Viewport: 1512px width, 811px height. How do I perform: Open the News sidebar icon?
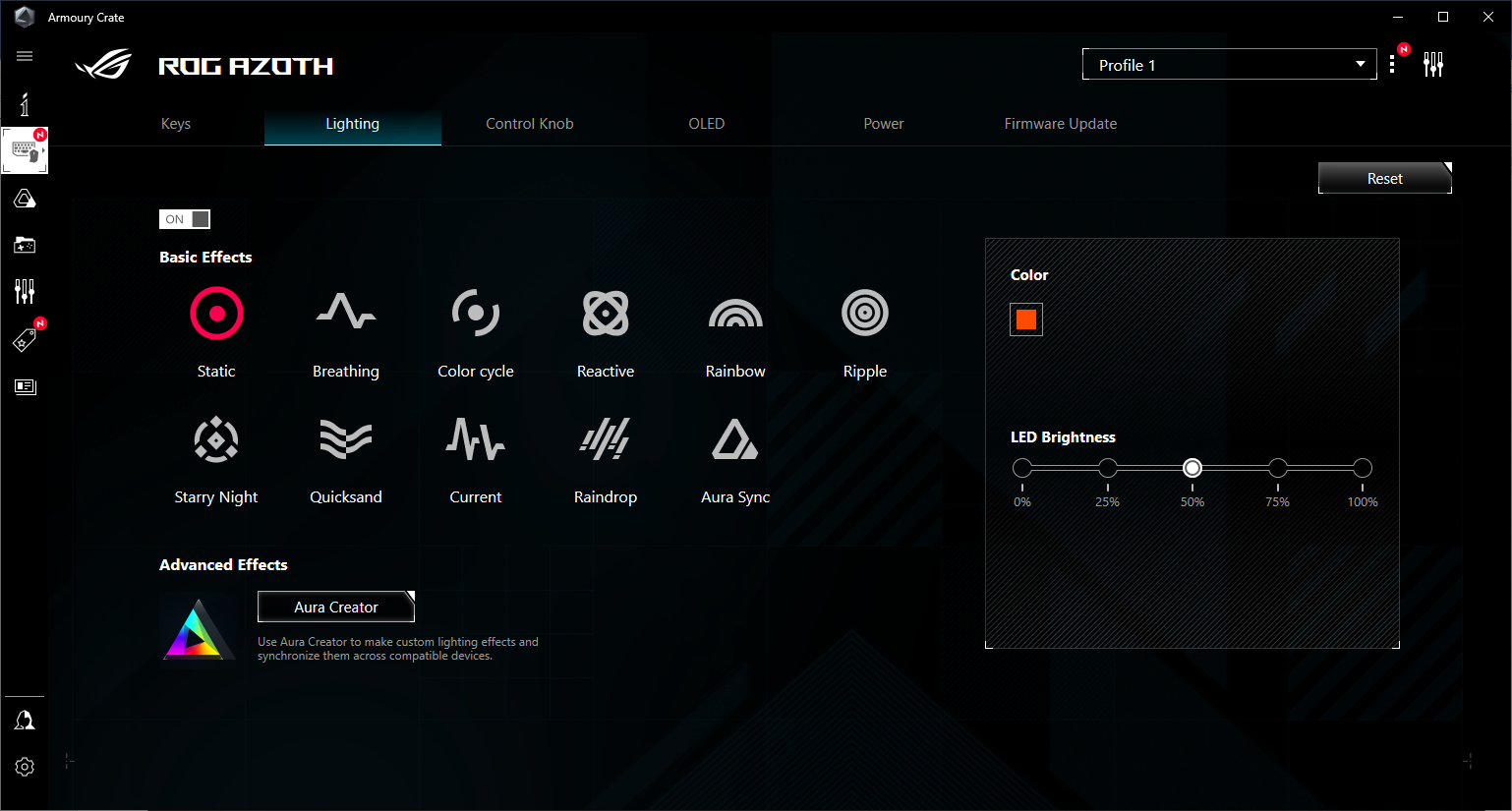(25, 386)
